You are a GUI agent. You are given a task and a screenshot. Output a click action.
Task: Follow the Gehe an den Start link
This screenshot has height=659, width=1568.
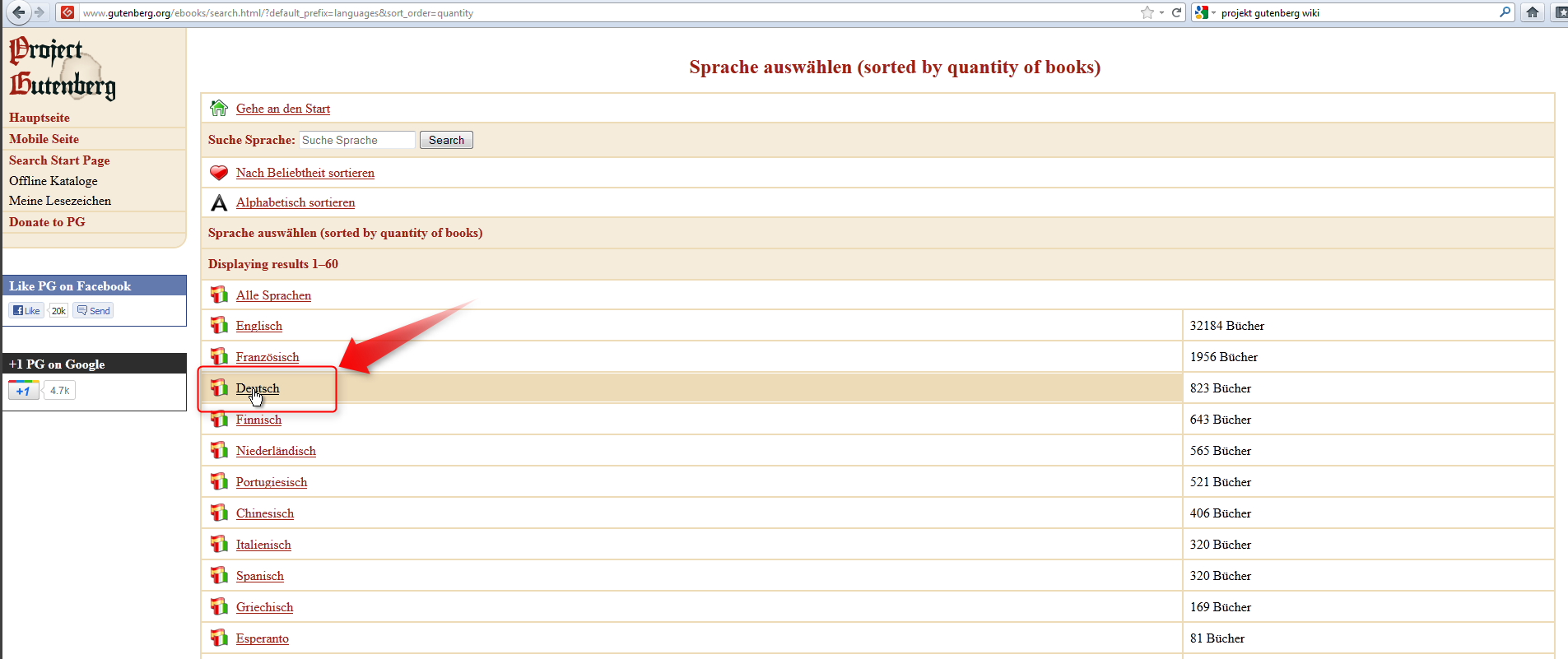coord(283,109)
